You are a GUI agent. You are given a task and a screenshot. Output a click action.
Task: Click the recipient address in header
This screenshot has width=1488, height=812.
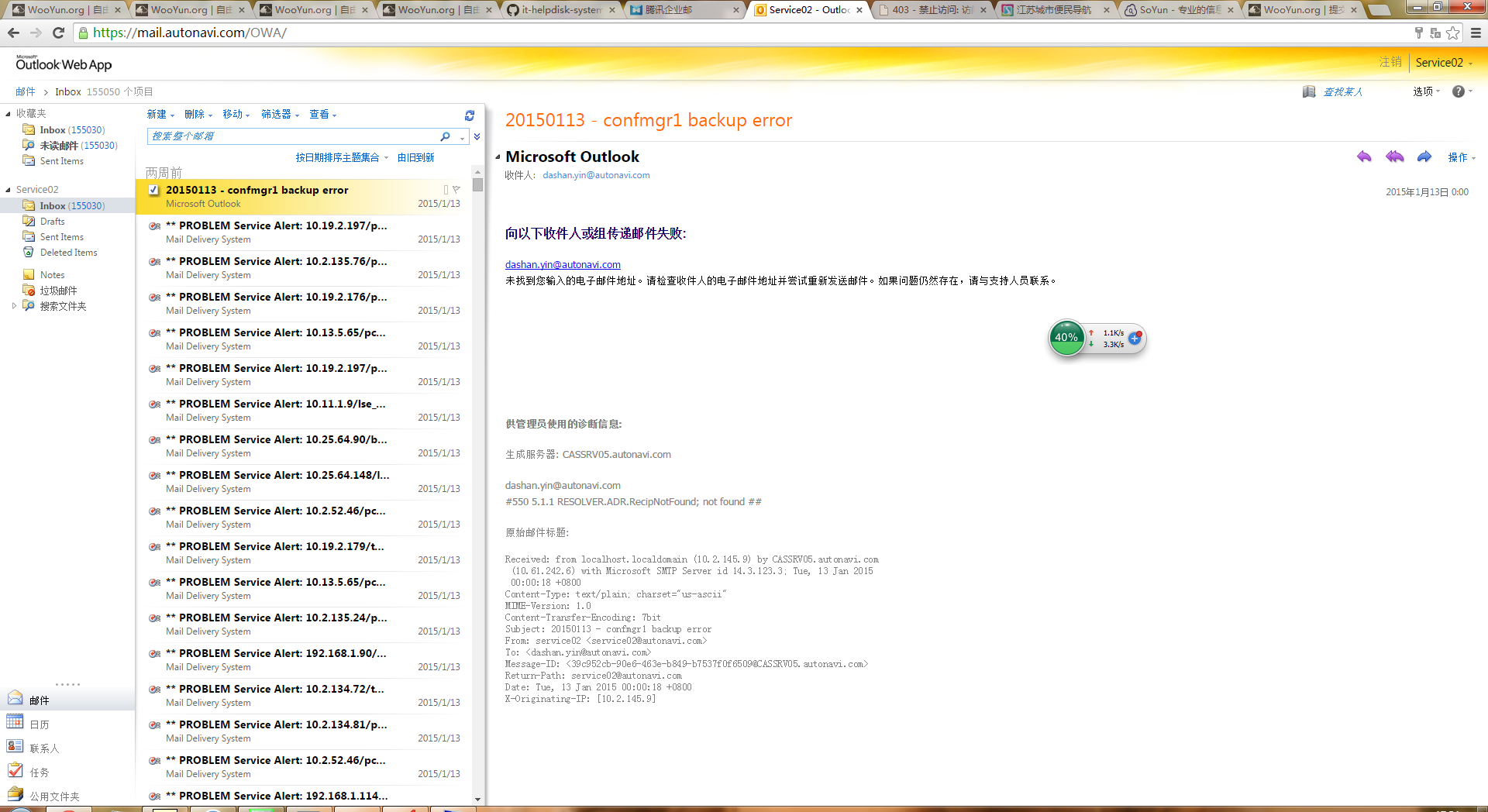[x=596, y=175]
